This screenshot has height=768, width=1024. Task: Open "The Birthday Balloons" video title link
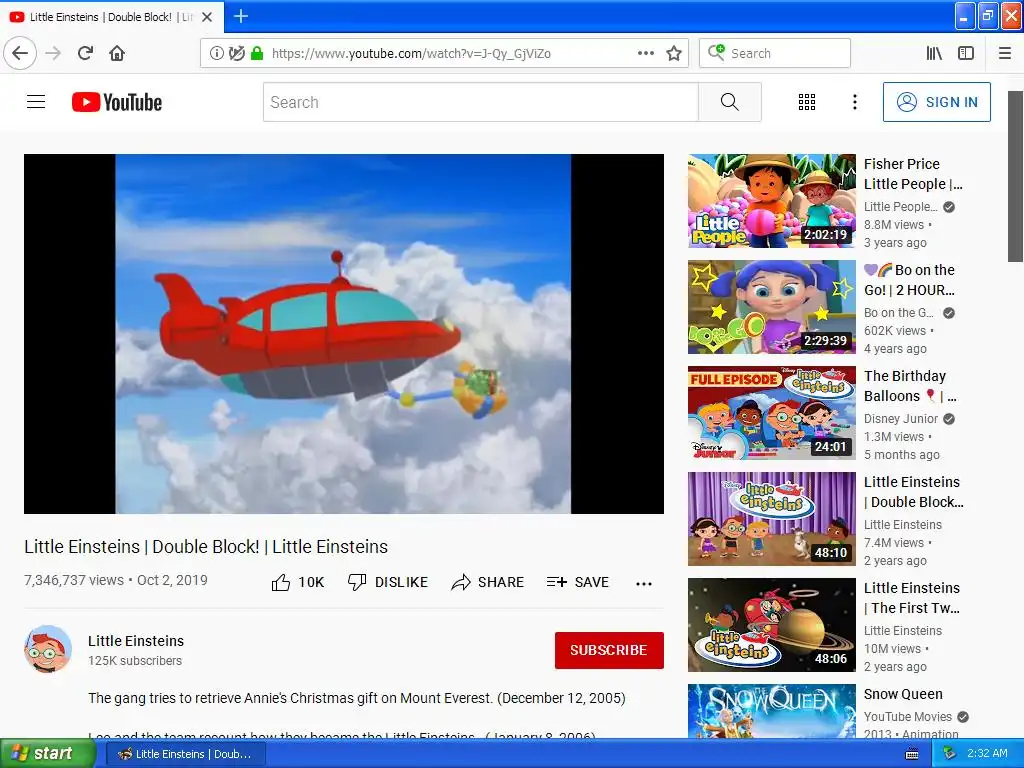point(910,386)
